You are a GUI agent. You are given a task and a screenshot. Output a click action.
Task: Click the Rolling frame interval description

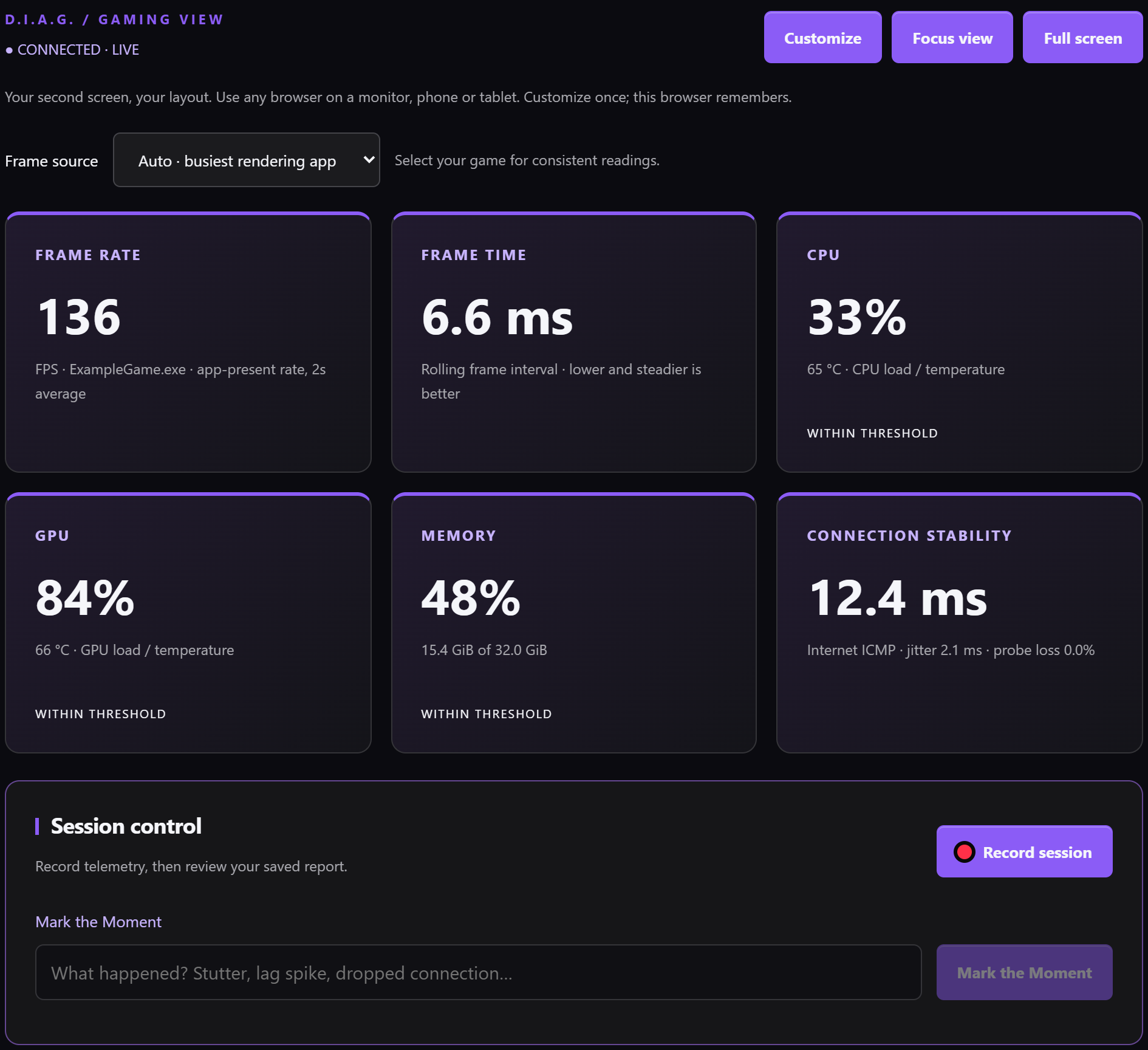561,382
